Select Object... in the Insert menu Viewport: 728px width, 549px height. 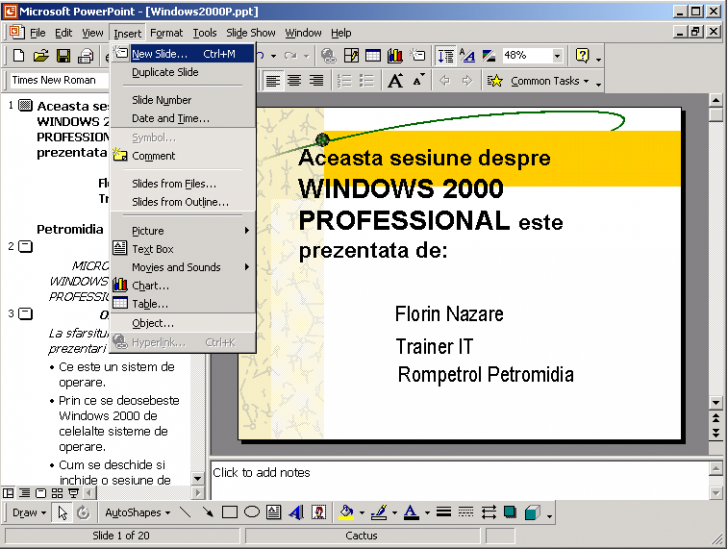click(x=183, y=323)
